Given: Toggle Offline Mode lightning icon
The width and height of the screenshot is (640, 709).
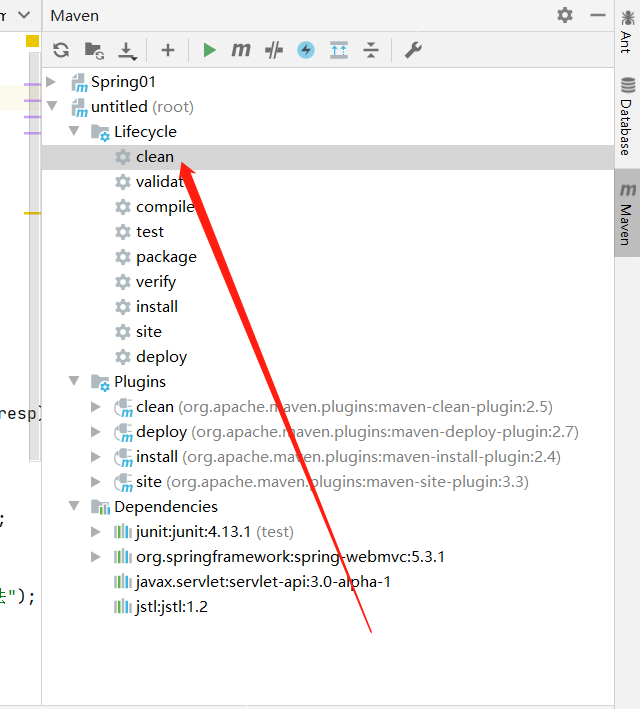Looking at the screenshot, I should point(306,50).
